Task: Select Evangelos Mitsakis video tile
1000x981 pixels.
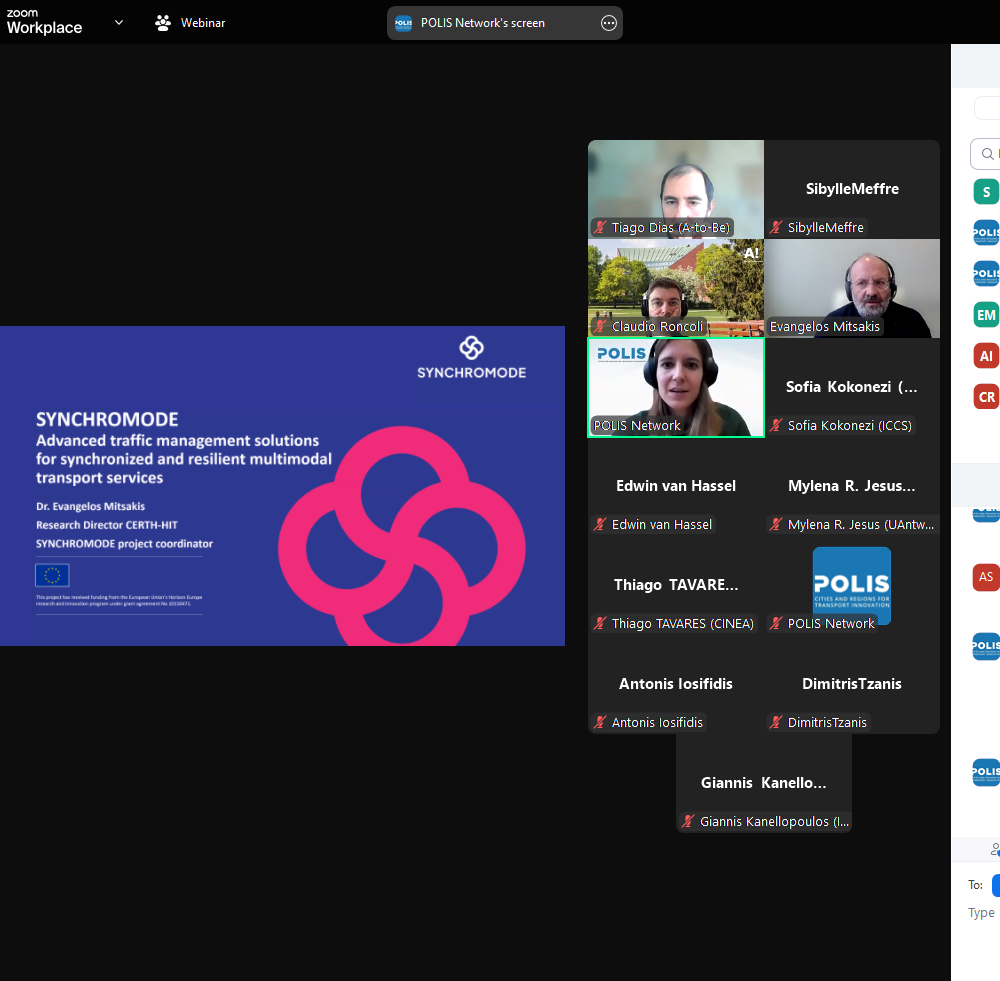Action: click(852, 288)
